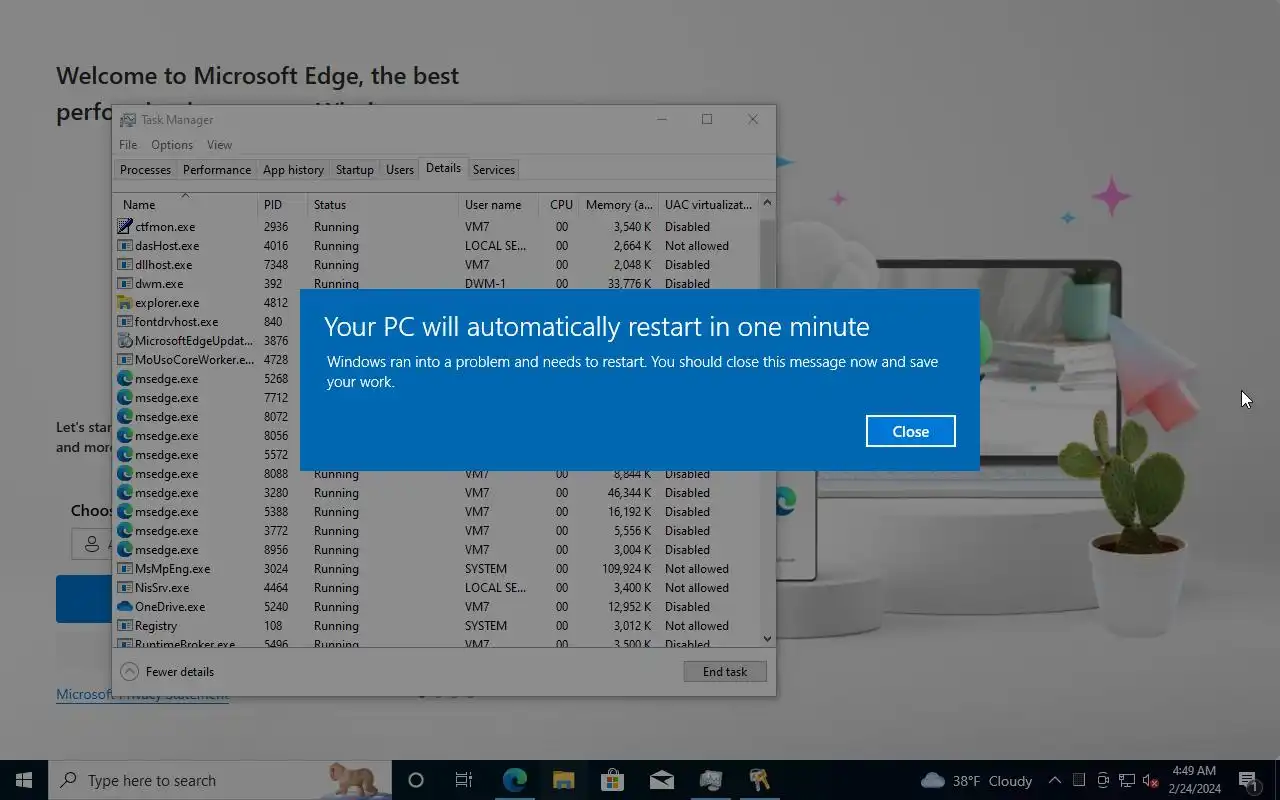This screenshot has height=800, width=1280.
Task: Collapse Task Manager with Fewer details
Action: tap(167, 672)
